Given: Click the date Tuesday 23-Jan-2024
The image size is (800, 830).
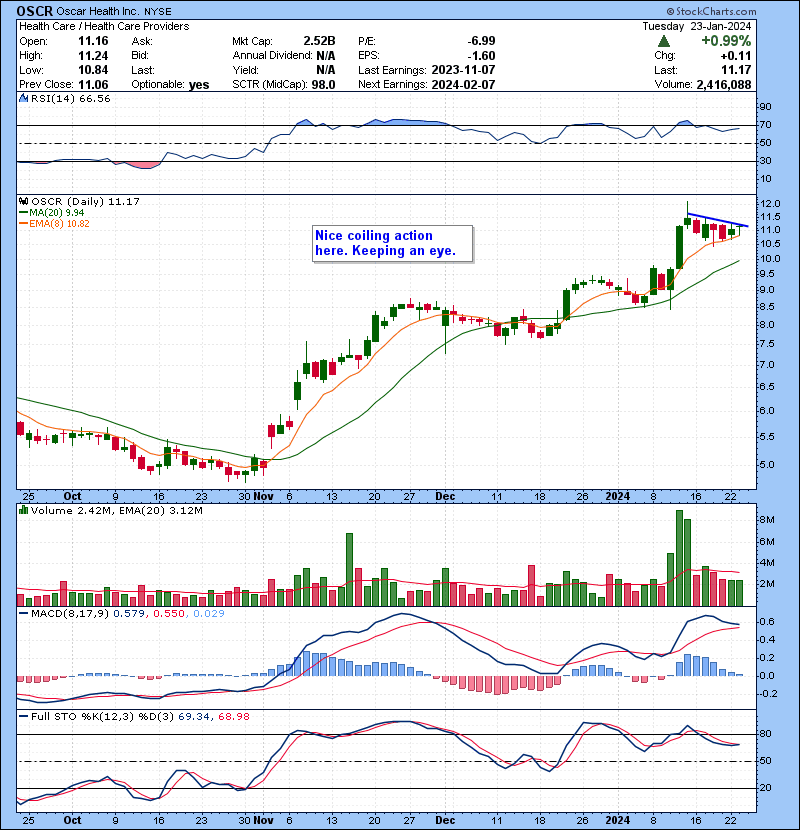Looking at the screenshot, I should click(x=697, y=26).
